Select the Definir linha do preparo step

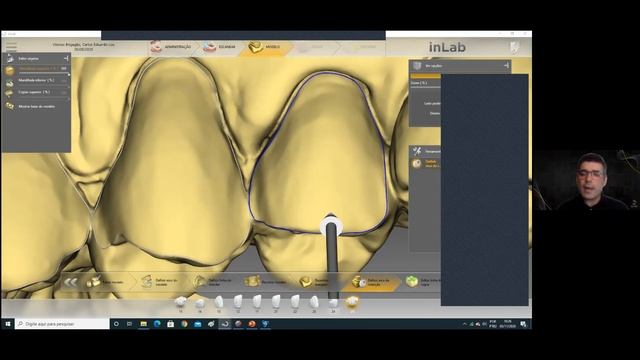(x=213, y=282)
